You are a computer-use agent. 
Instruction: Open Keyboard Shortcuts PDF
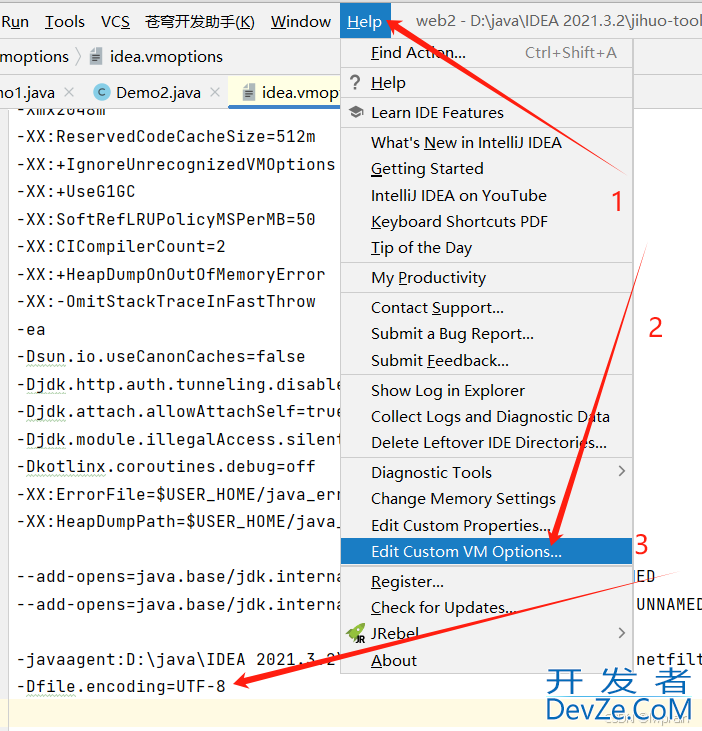486,221
